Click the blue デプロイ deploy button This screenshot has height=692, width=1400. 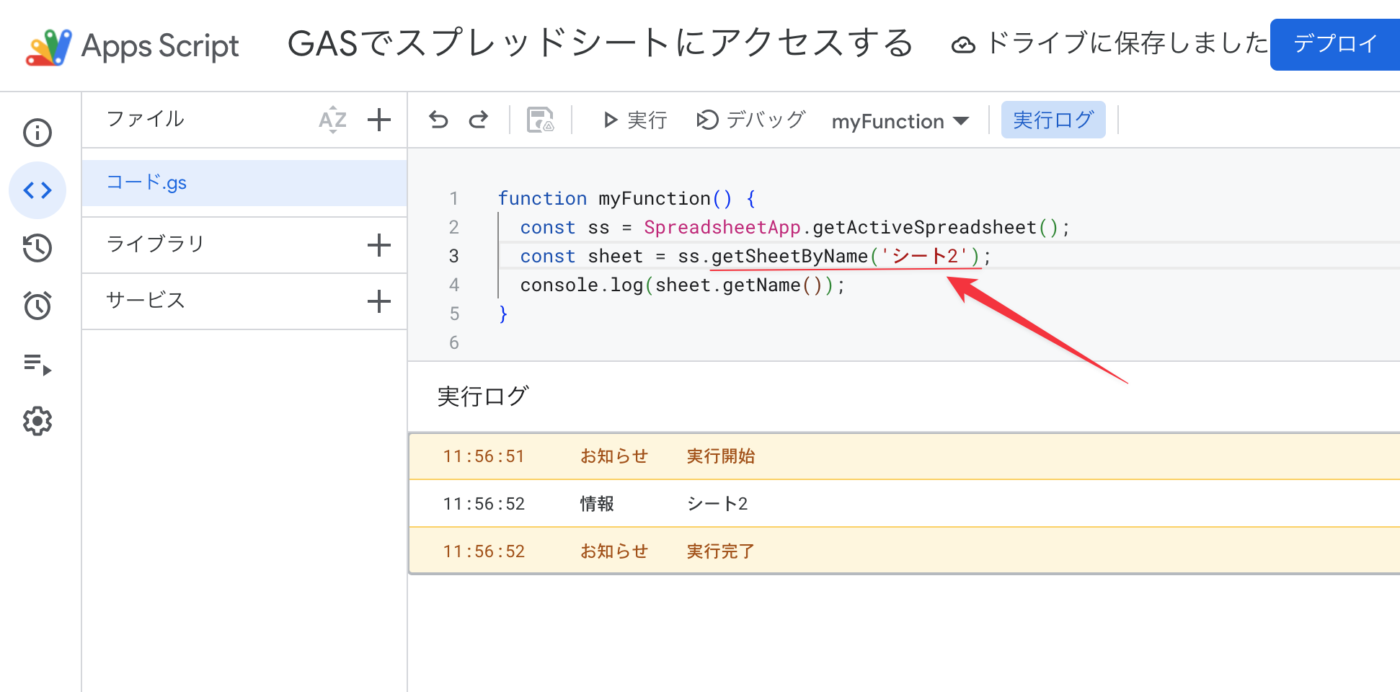coord(1335,44)
